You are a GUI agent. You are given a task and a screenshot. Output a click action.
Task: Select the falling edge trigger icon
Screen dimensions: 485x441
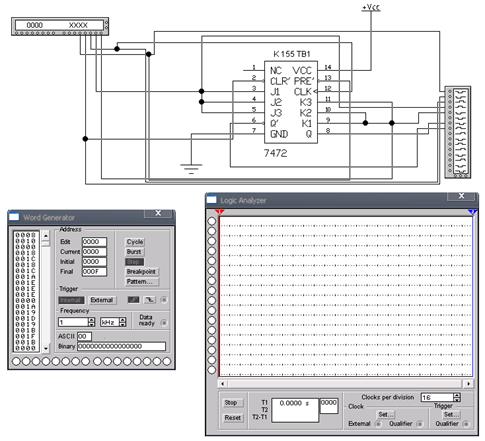[x=150, y=300]
